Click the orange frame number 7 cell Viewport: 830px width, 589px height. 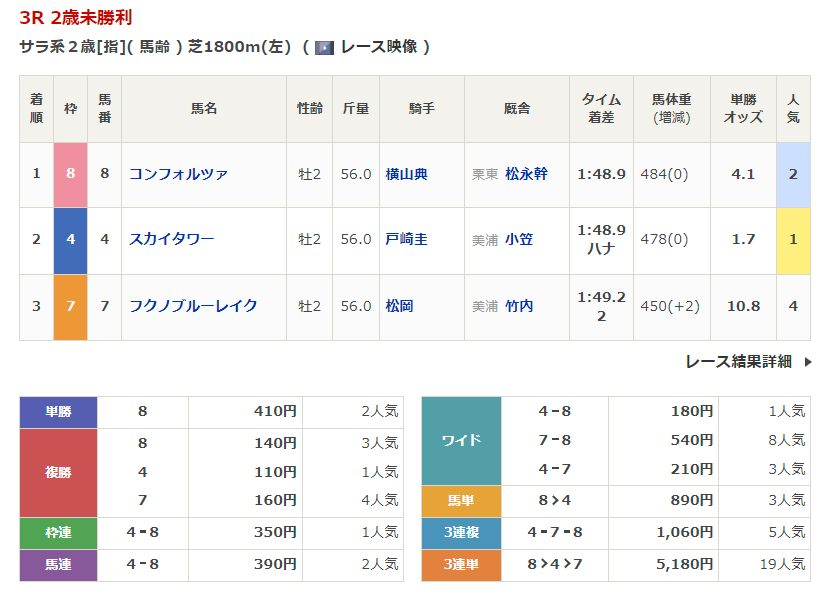pyautogui.click(x=70, y=306)
